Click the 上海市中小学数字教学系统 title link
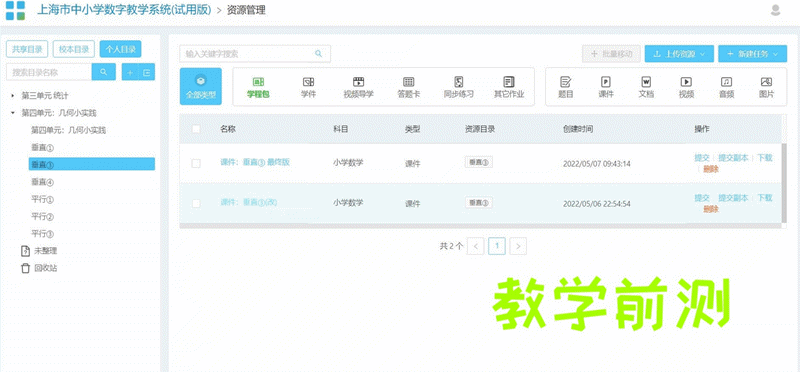Image resolution: width=800 pixels, height=372 pixels. tap(124, 10)
